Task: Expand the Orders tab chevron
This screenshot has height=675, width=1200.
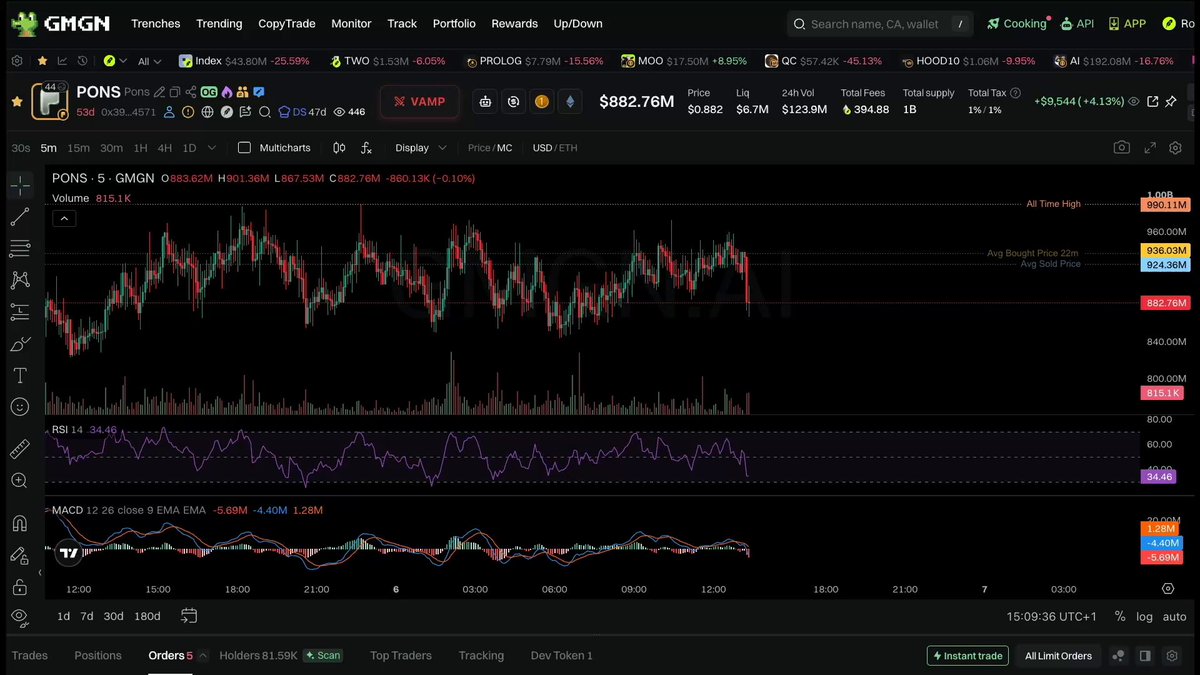Action: [203, 656]
